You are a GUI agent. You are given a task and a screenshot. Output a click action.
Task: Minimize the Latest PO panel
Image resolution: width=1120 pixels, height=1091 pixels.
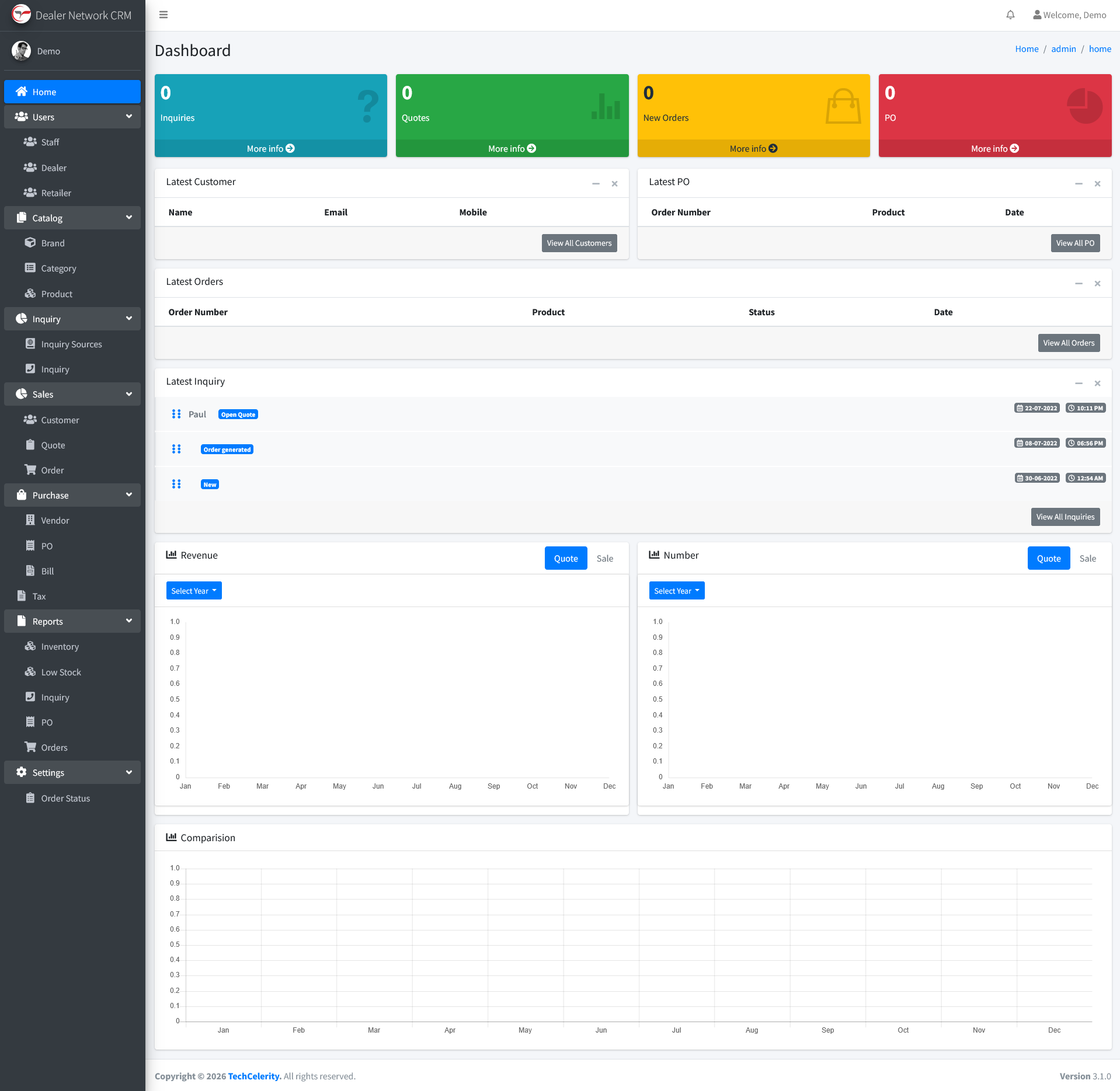[1079, 184]
